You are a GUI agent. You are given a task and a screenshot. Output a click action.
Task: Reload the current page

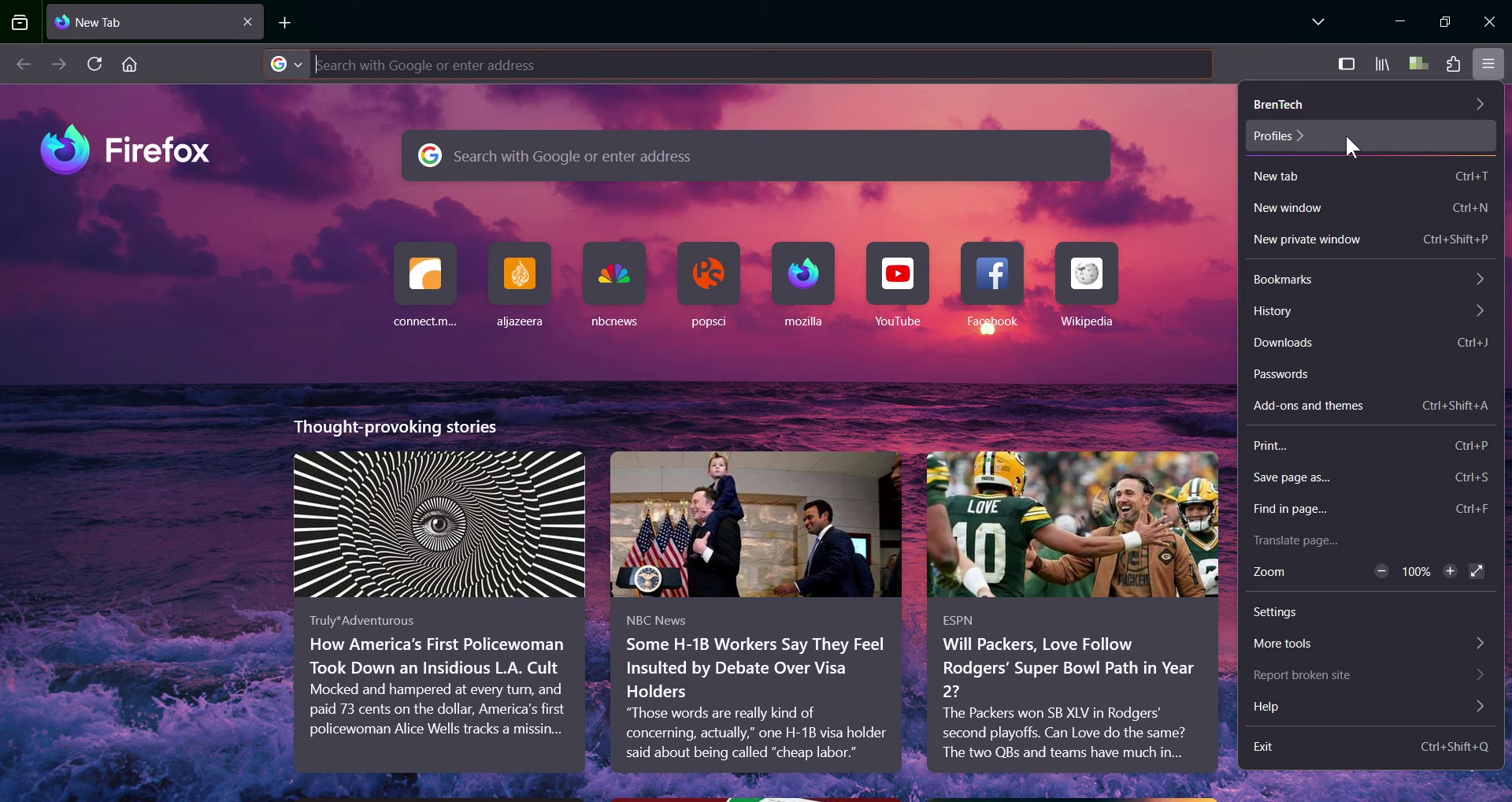[95, 65]
